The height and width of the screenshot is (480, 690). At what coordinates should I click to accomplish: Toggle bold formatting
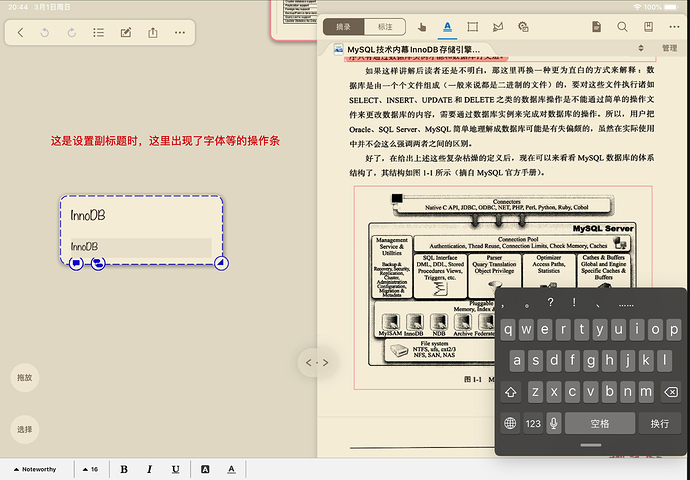tap(124, 469)
